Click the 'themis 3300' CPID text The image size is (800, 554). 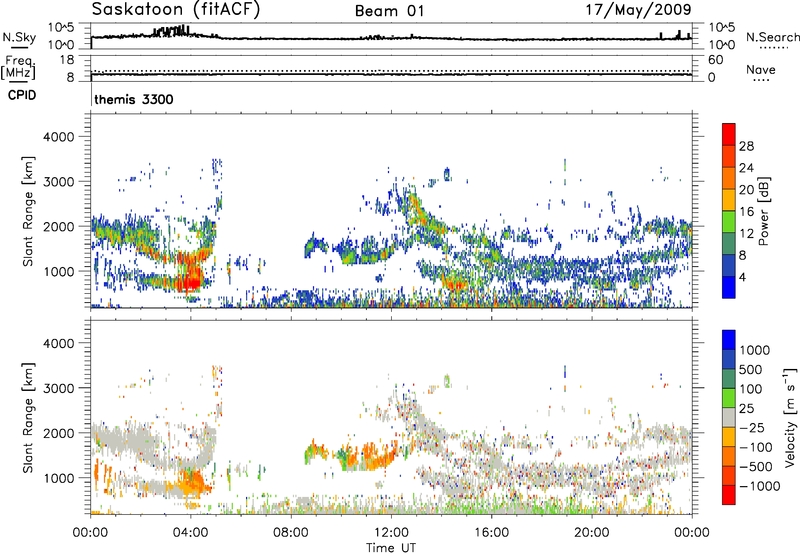134,99
